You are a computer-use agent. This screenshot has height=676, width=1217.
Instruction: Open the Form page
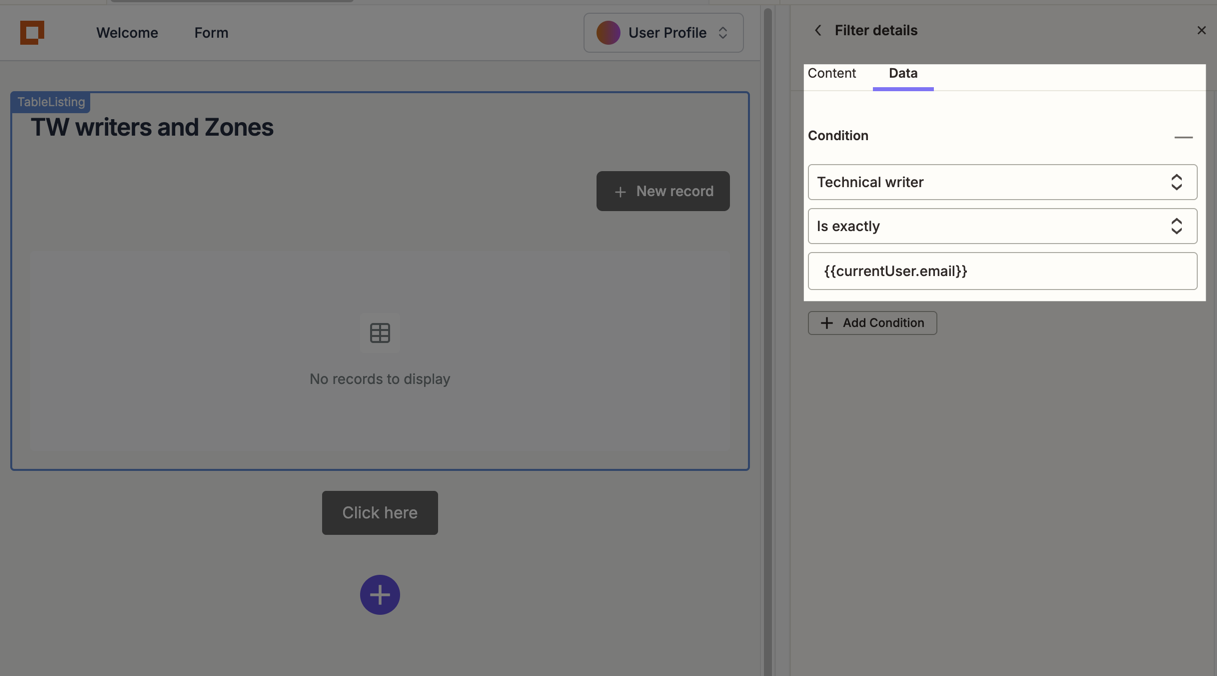211,33
